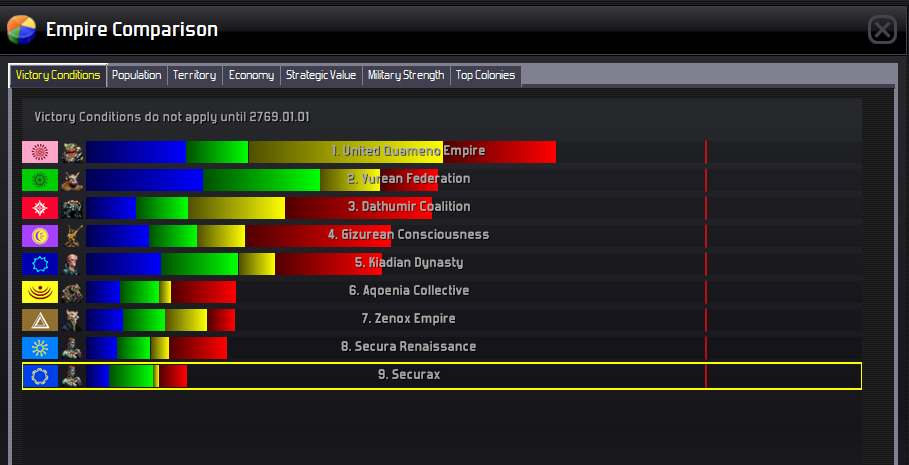Click the Kiadian Dynasty blue flag

40,264
